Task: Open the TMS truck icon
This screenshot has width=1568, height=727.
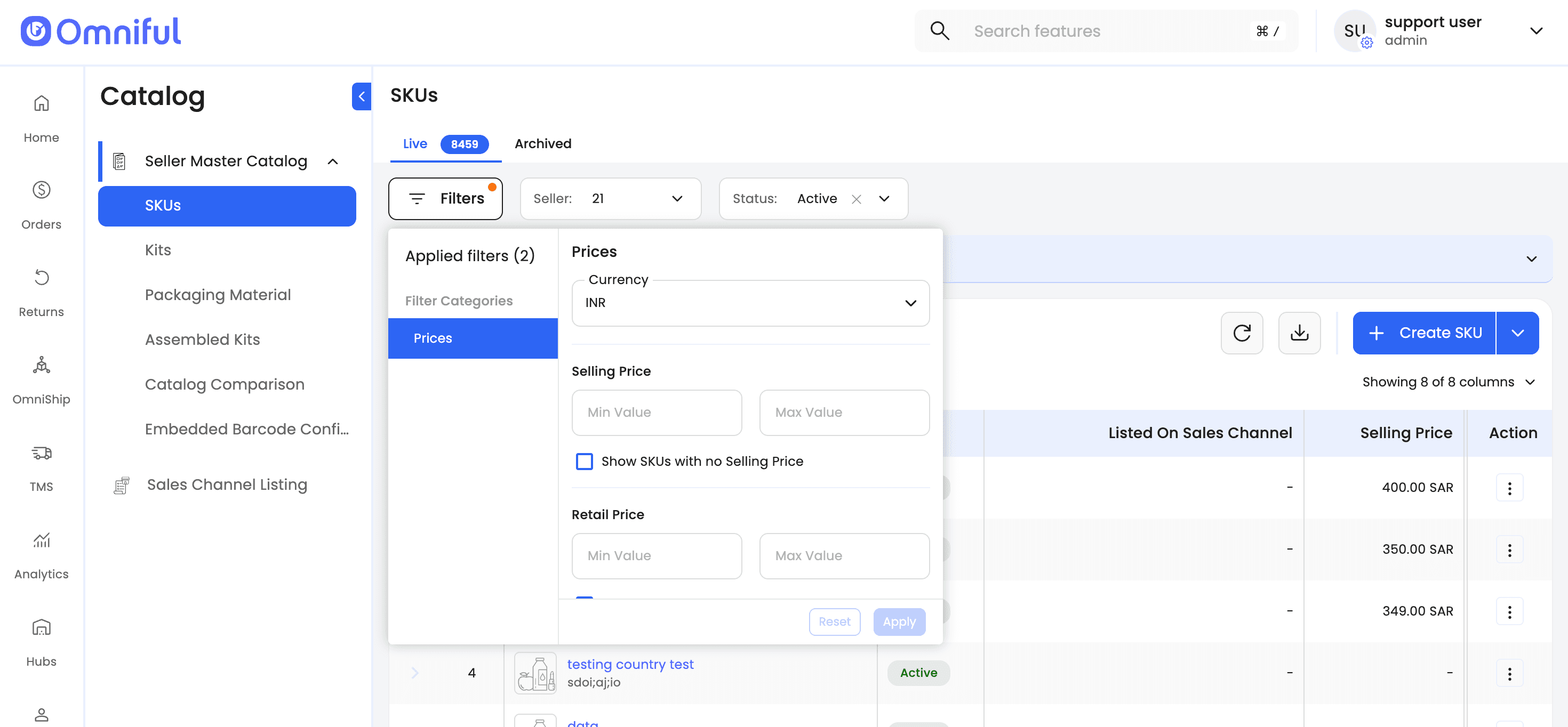Action: tap(41, 453)
